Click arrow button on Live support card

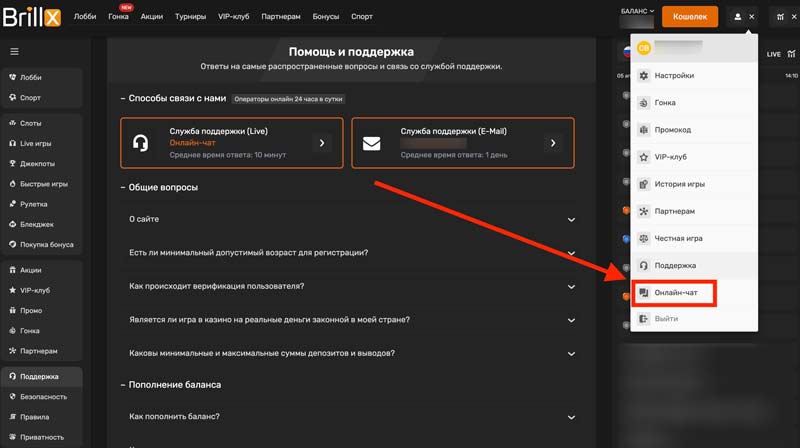click(x=322, y=143)
